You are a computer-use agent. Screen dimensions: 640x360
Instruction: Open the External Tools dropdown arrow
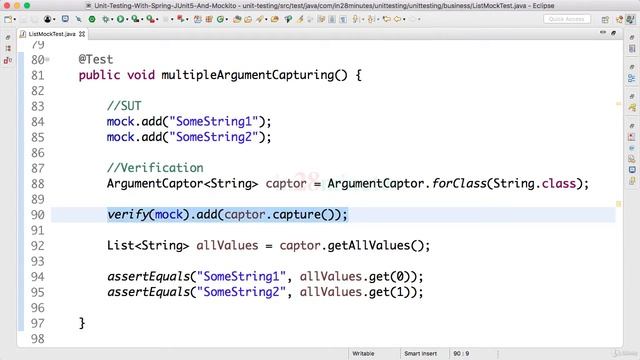(157, 19)
